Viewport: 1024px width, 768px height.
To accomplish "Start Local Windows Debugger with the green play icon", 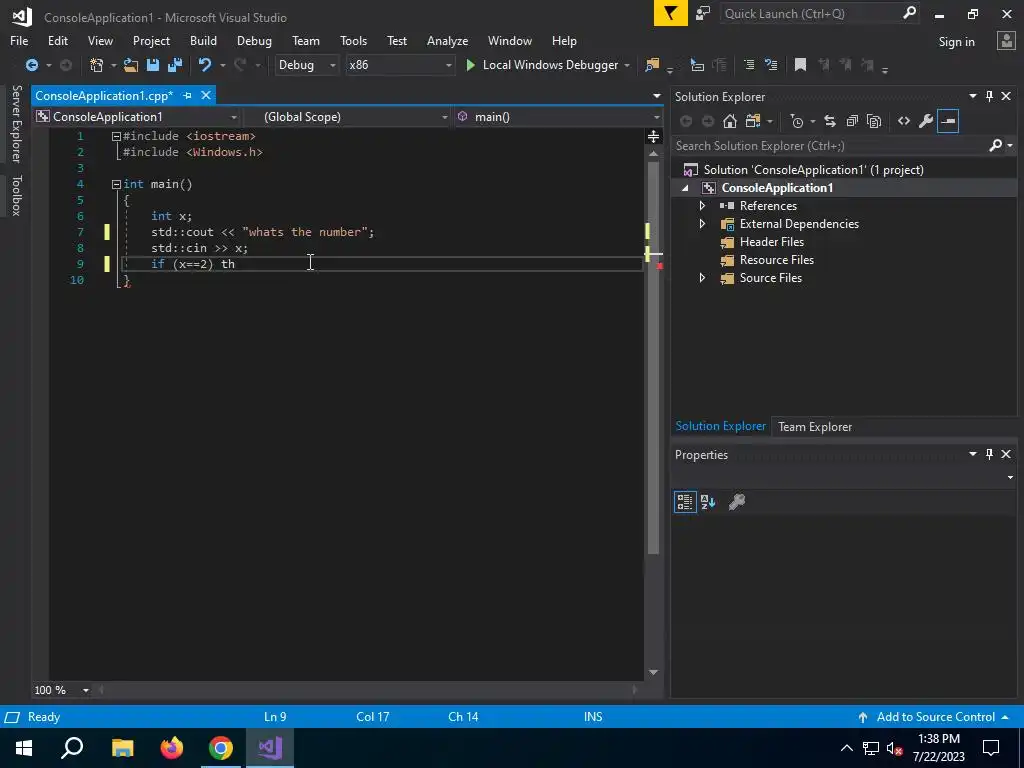I will tap(470, 65).
